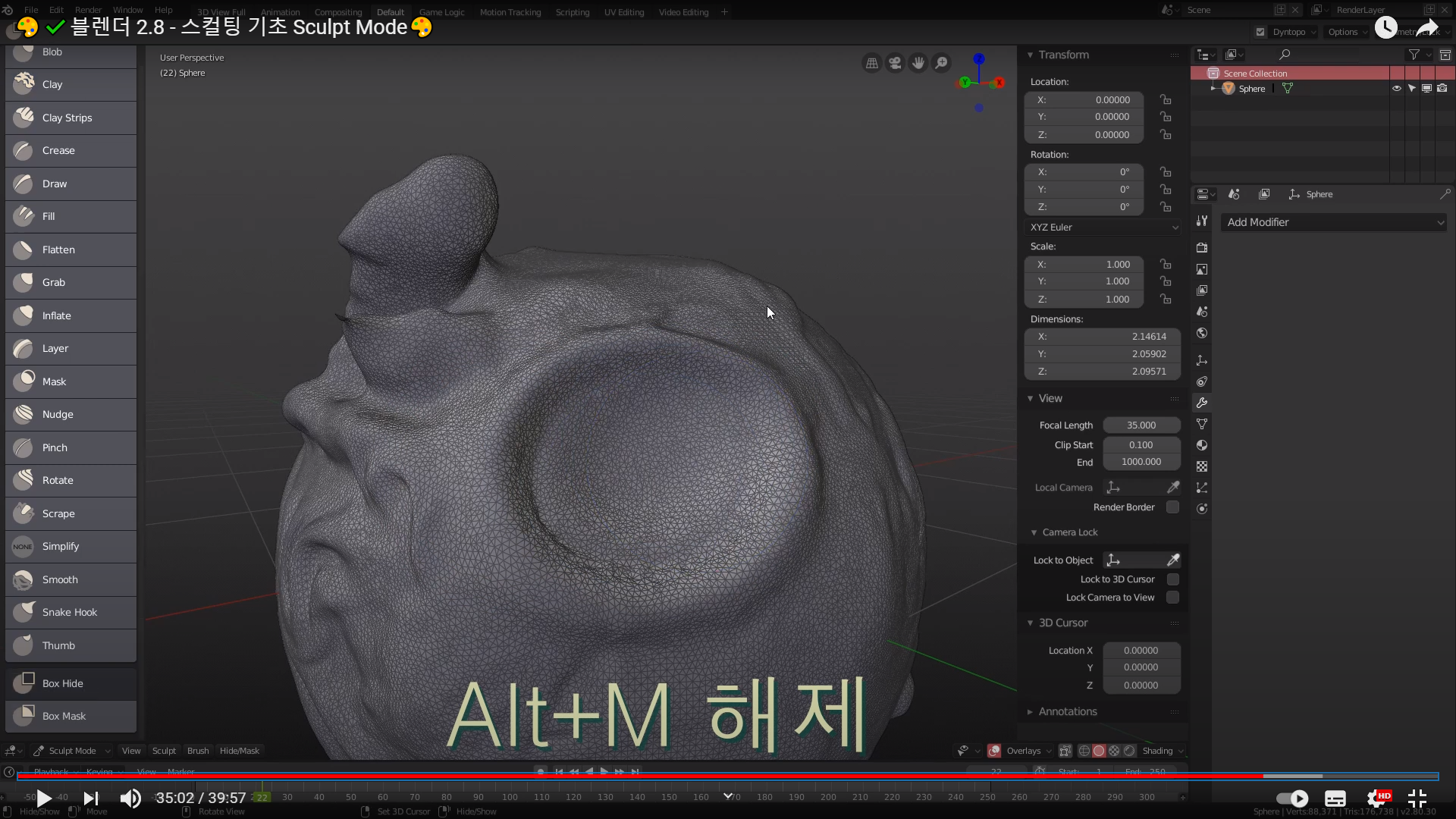Image resolution: width=1456 pixels, height=819 pixels.
Task: Hide Sphere with the eye icon
Action: click(x=1396, y=89)
